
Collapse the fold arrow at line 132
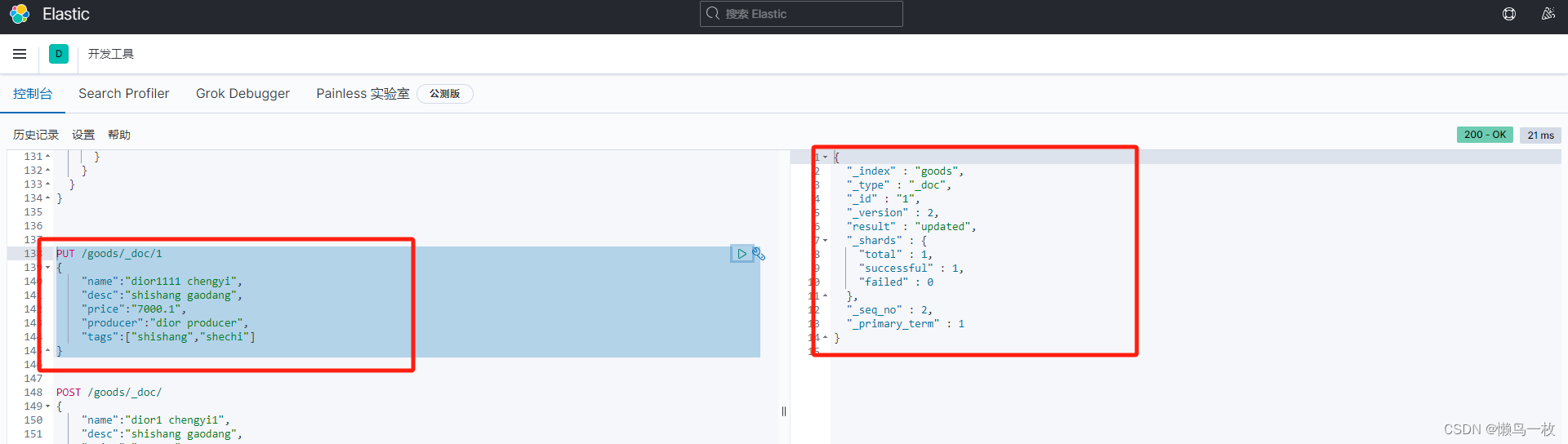tap(47, 171)
